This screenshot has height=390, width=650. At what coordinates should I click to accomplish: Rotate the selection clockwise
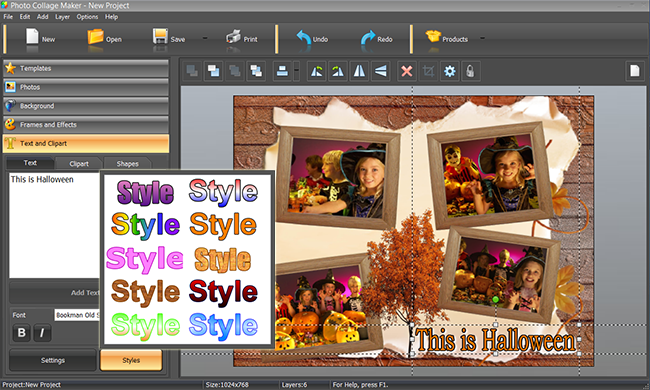(338, 71)
